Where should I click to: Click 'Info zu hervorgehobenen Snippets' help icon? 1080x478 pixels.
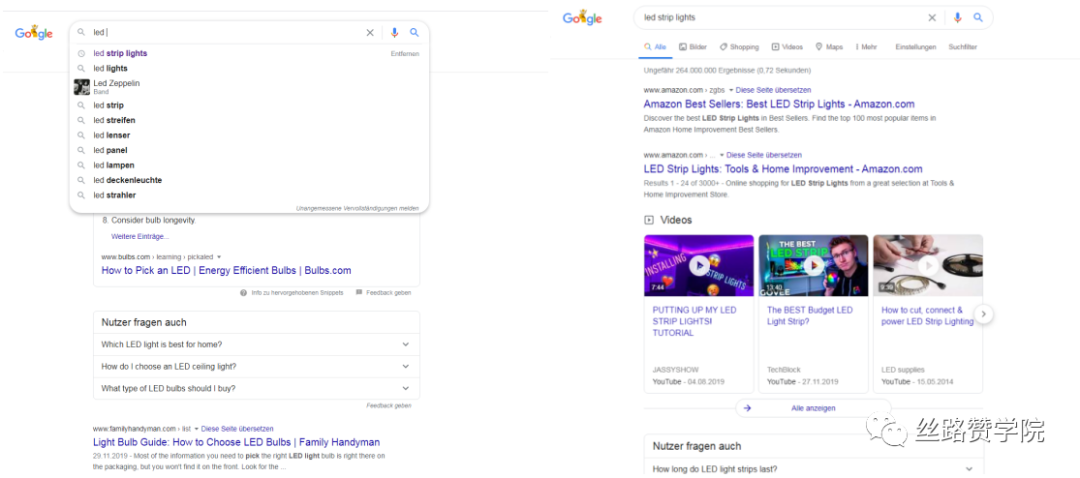pos(243,293)
